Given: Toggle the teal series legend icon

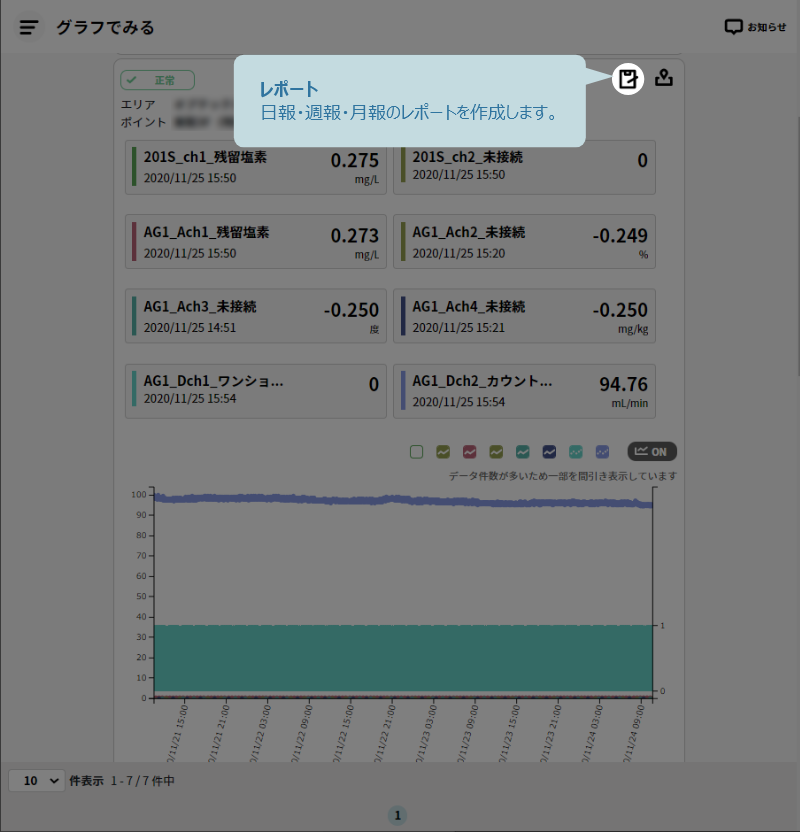Looking at the screenshot, I should tap(523, 452).
